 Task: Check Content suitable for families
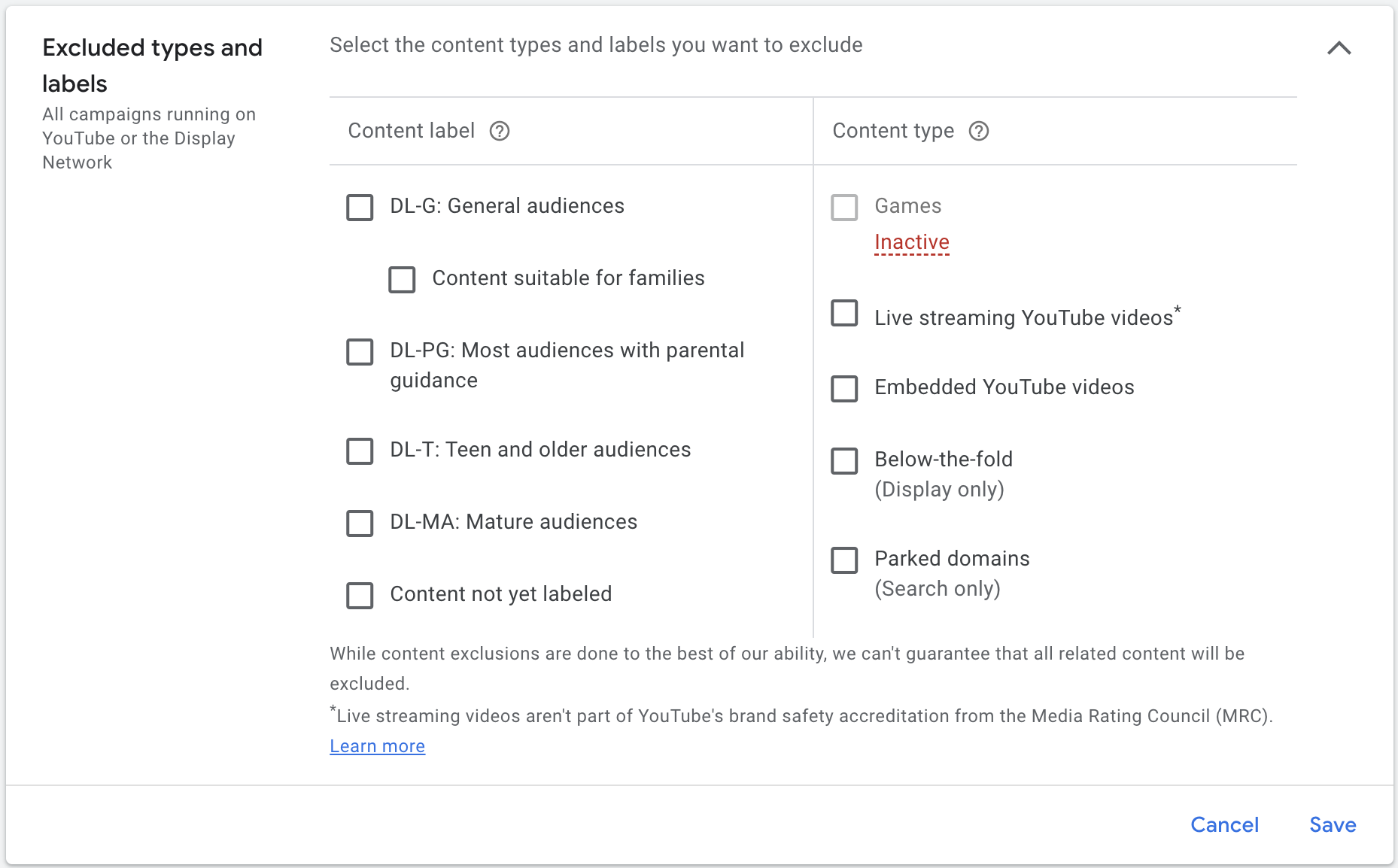[x=401, y=279]
